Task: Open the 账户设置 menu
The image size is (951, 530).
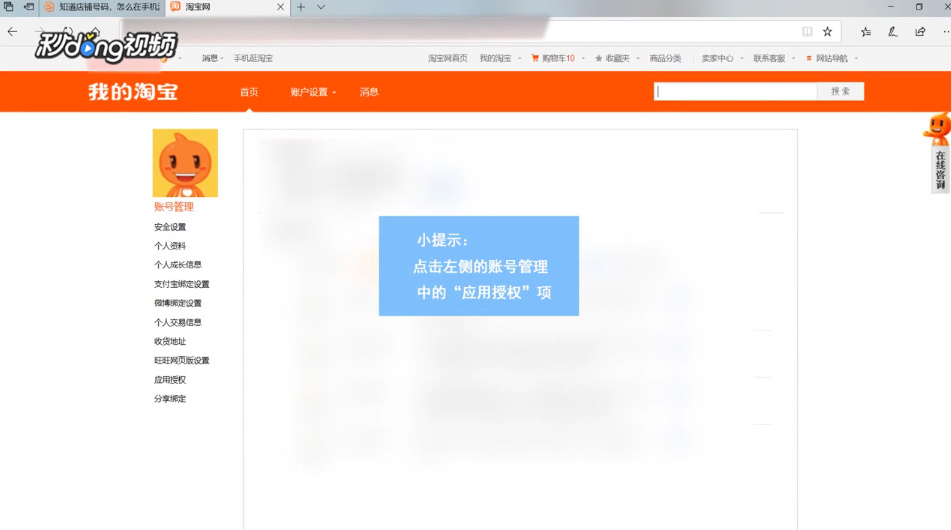Action: click(312, 92)
